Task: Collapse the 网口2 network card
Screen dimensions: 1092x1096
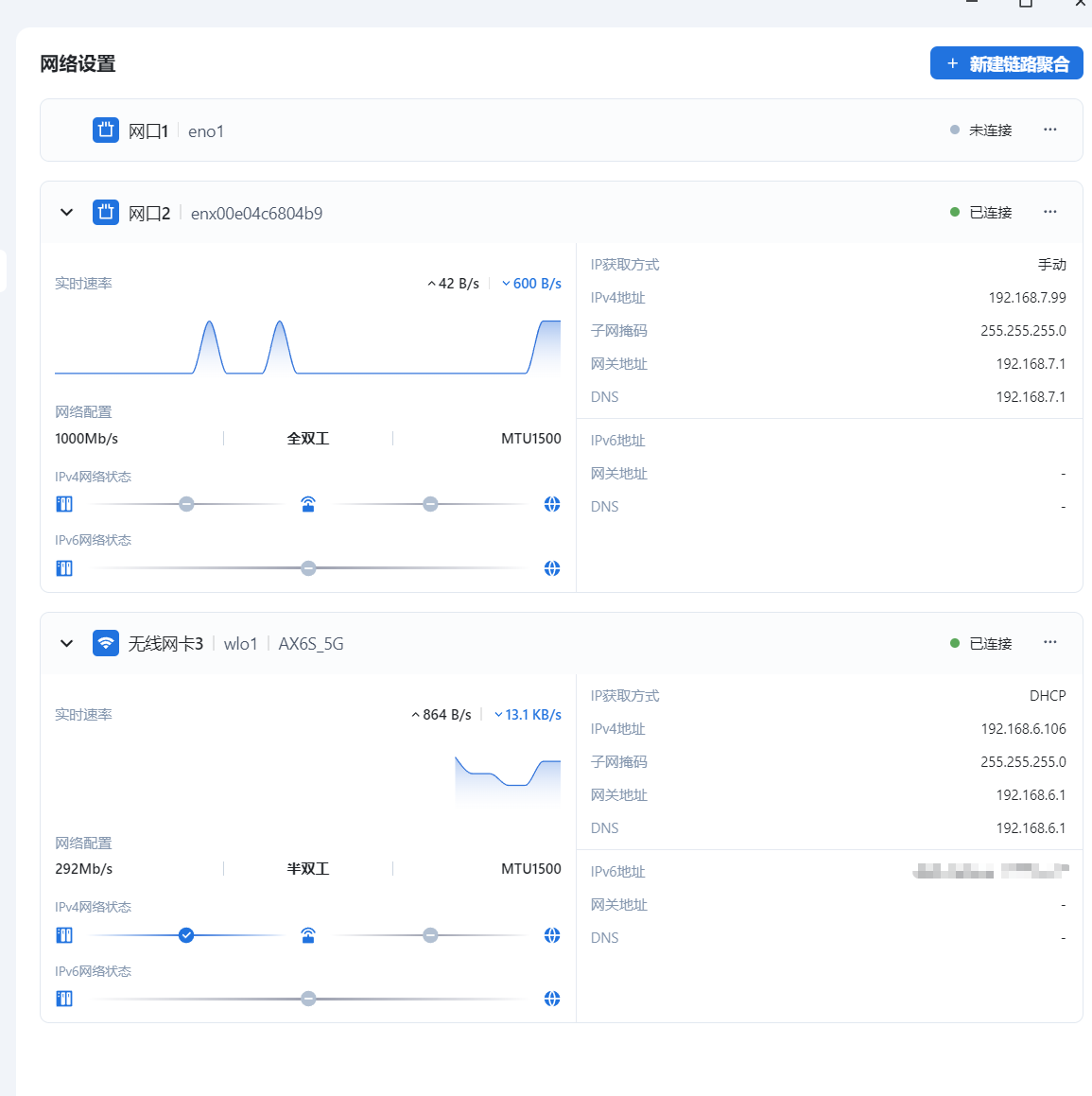Action: [x=66, y=213]
